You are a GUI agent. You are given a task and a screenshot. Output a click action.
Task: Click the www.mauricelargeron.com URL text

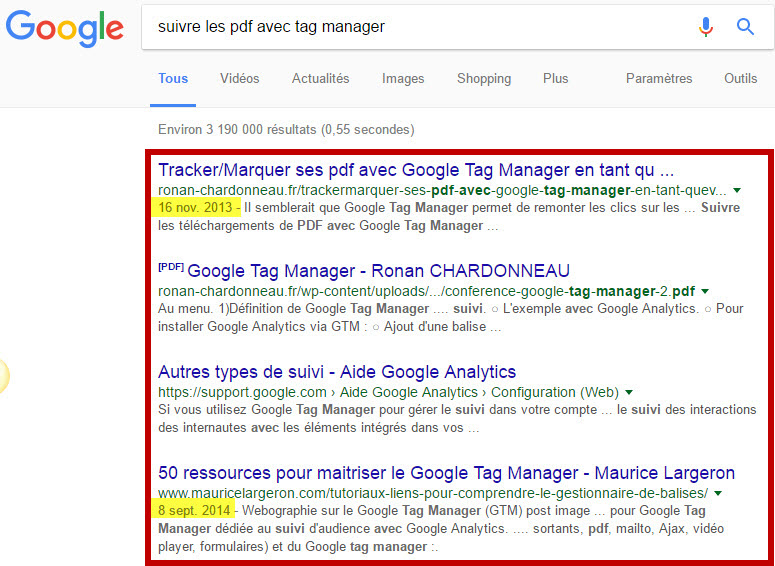tap(433, 493)
